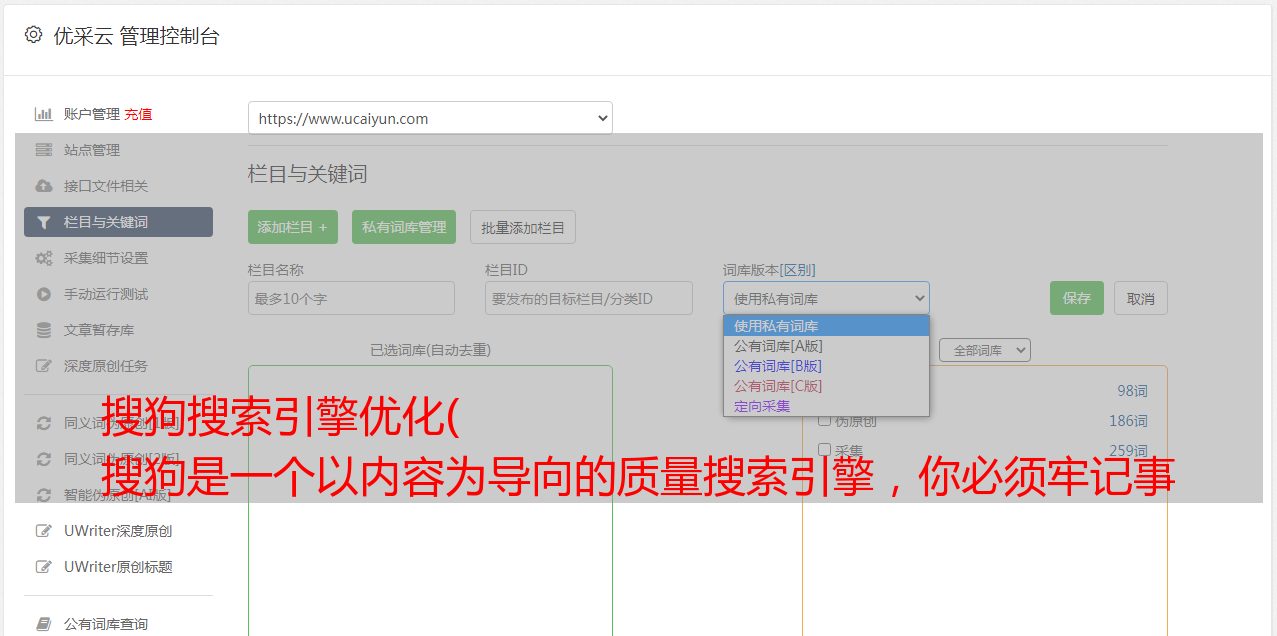1277x636 pixels.
Task: Choose the 公有词库[B版] option
Action: click(x=826, y=366)
